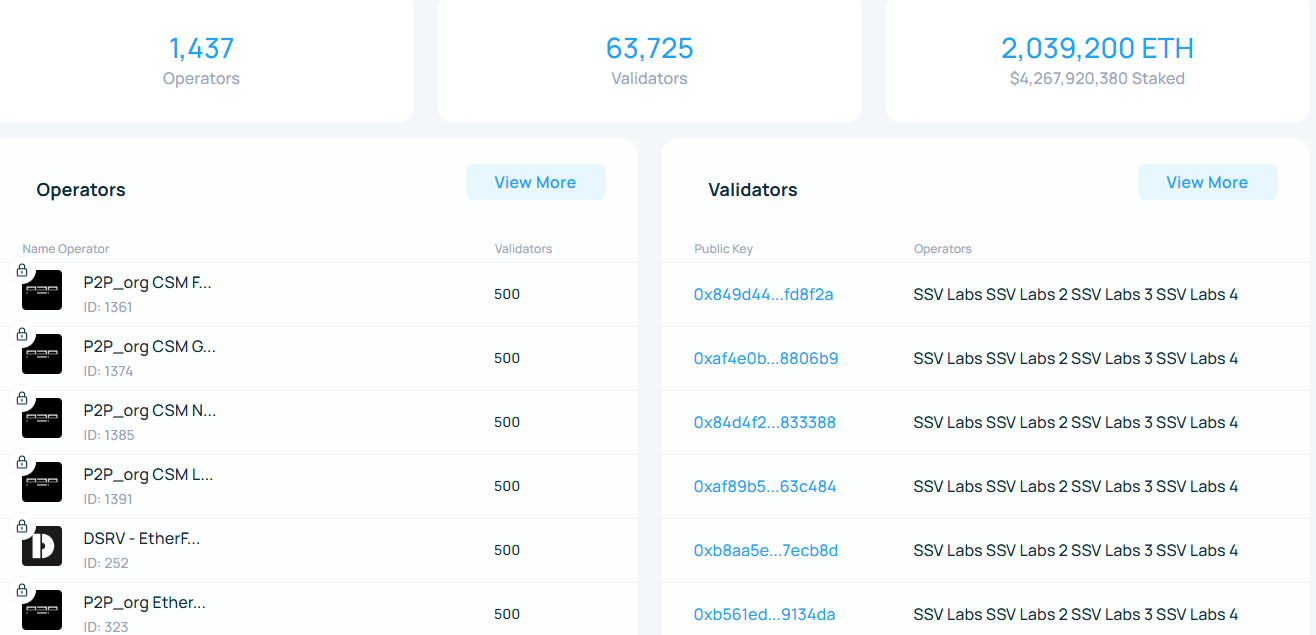This screenshot has width=1316, height=635.
Task: Open validator 0xaf89b5...63c484
Action: (765, 486)
